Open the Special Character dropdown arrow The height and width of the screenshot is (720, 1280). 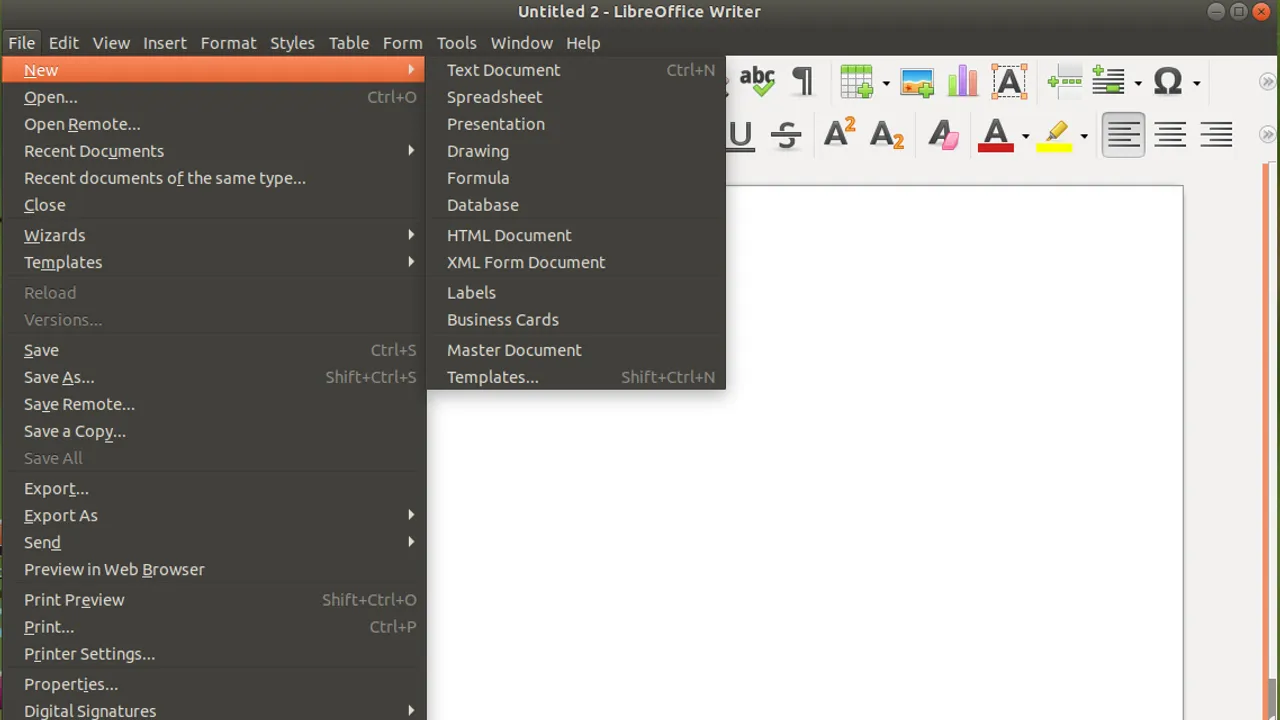(x=1196, y=83)
